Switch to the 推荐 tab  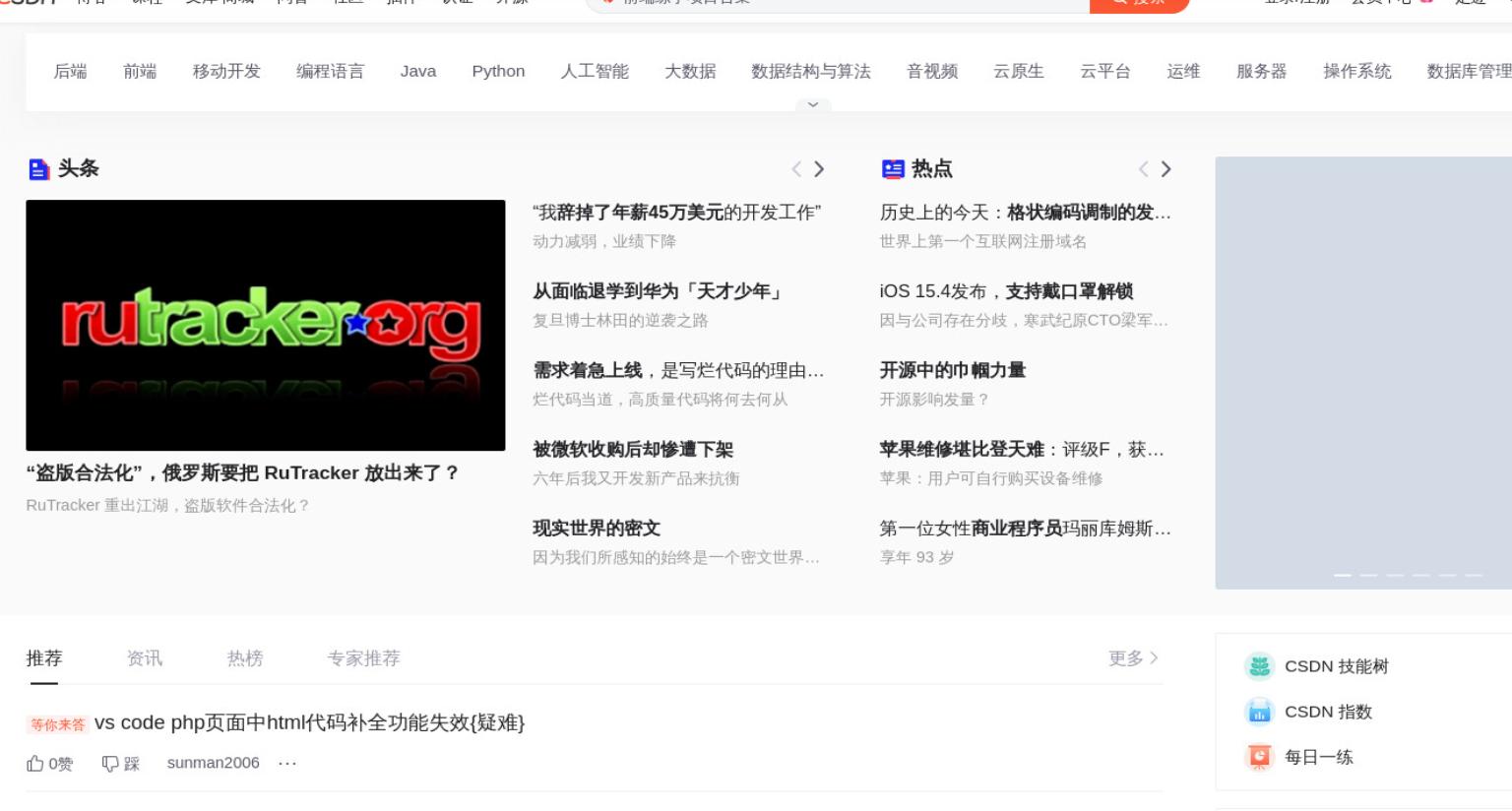(x=44, y=658)
